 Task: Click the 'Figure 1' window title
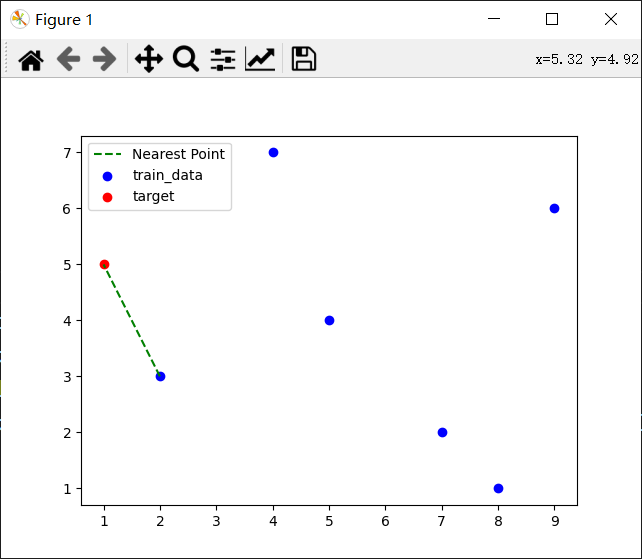point(64,20)
